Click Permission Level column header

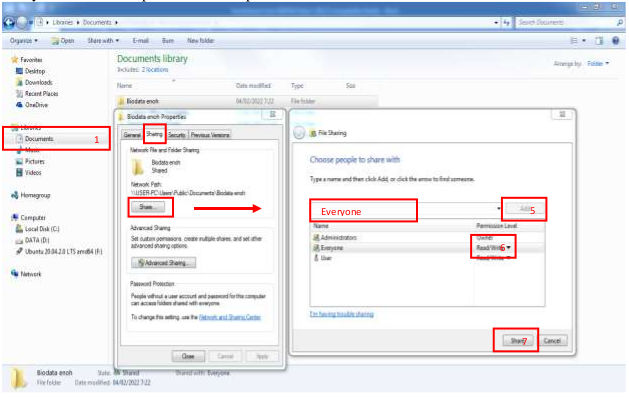497,226
